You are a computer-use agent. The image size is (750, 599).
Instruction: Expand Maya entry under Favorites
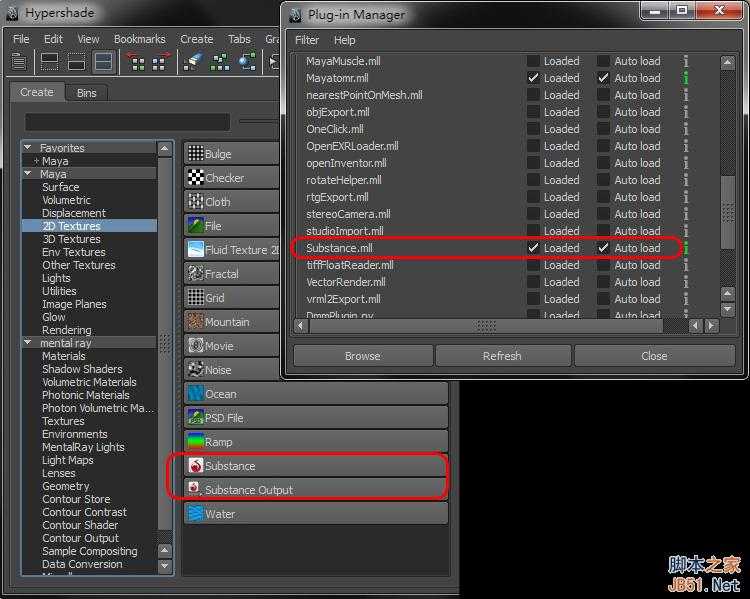[x=36, y=161]
